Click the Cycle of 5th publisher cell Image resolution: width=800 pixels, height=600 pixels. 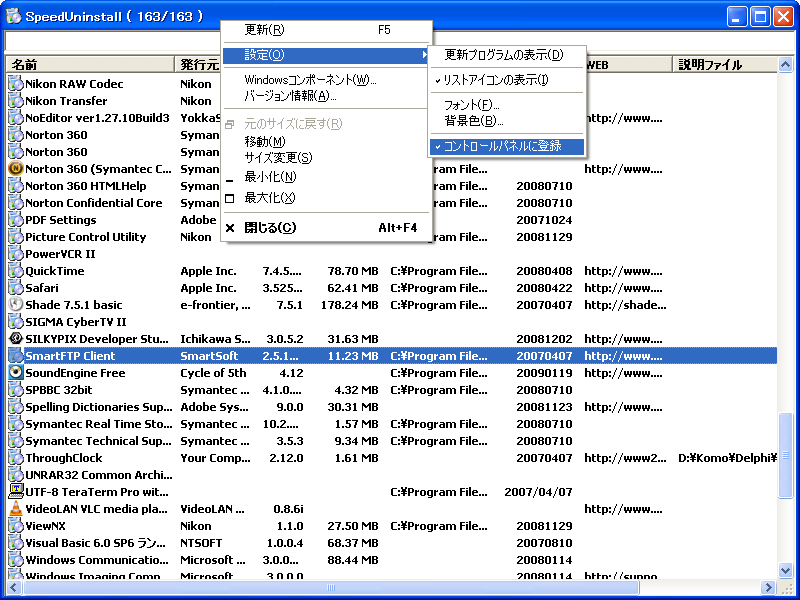(213, 373)
